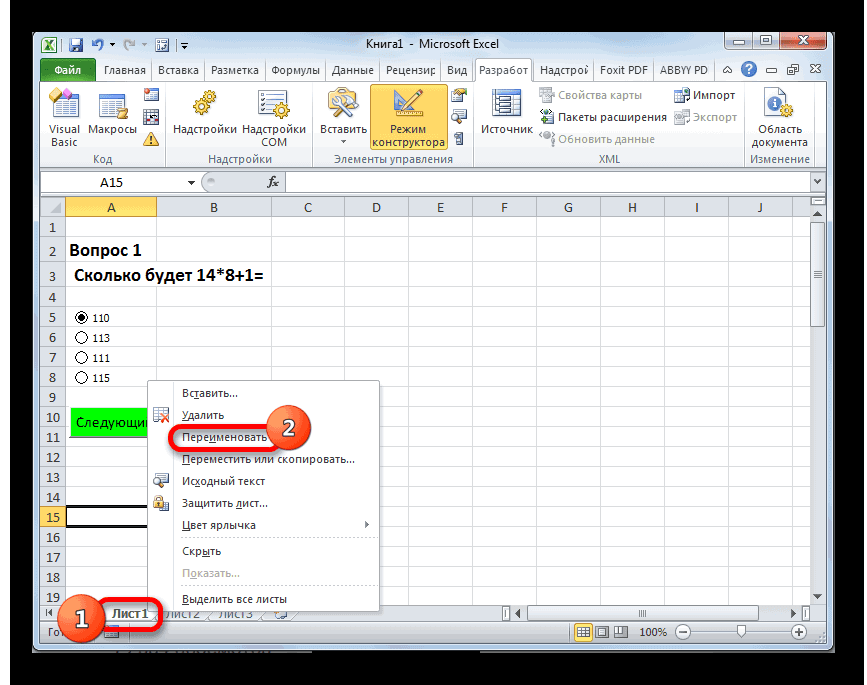Image resolution: width=867 pixels, height=685 pixels.
Task: Minimize the ribbon with caret icon
Action: [x=728, y=70]
